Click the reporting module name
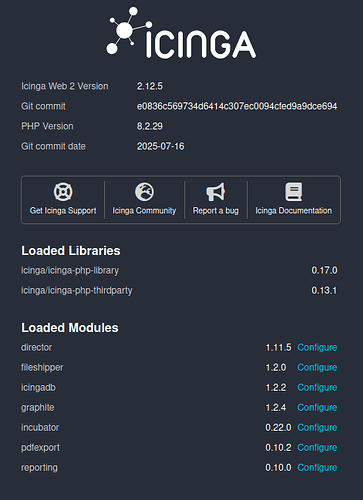 click(x=39, y=468)
